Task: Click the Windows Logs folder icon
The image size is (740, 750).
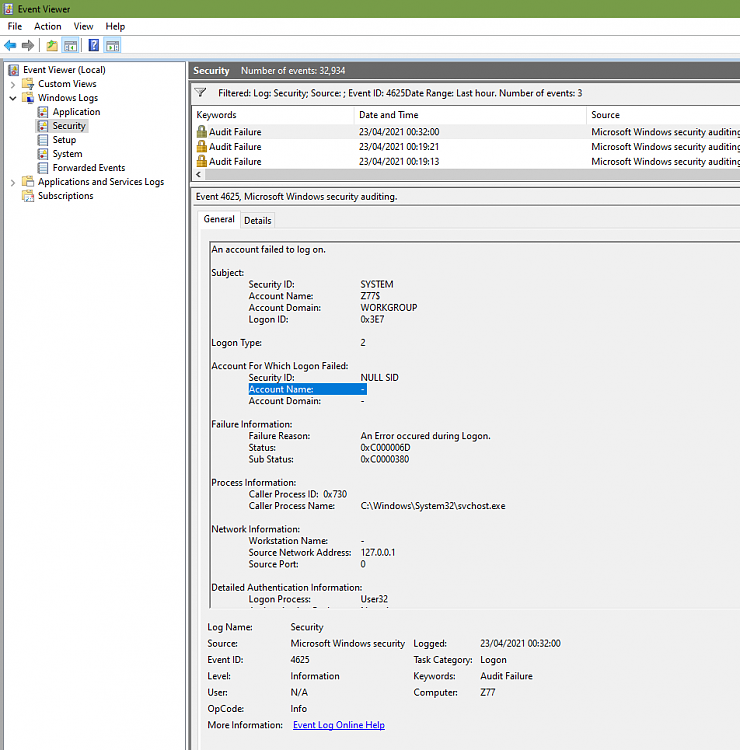Action: pos(28,98)
